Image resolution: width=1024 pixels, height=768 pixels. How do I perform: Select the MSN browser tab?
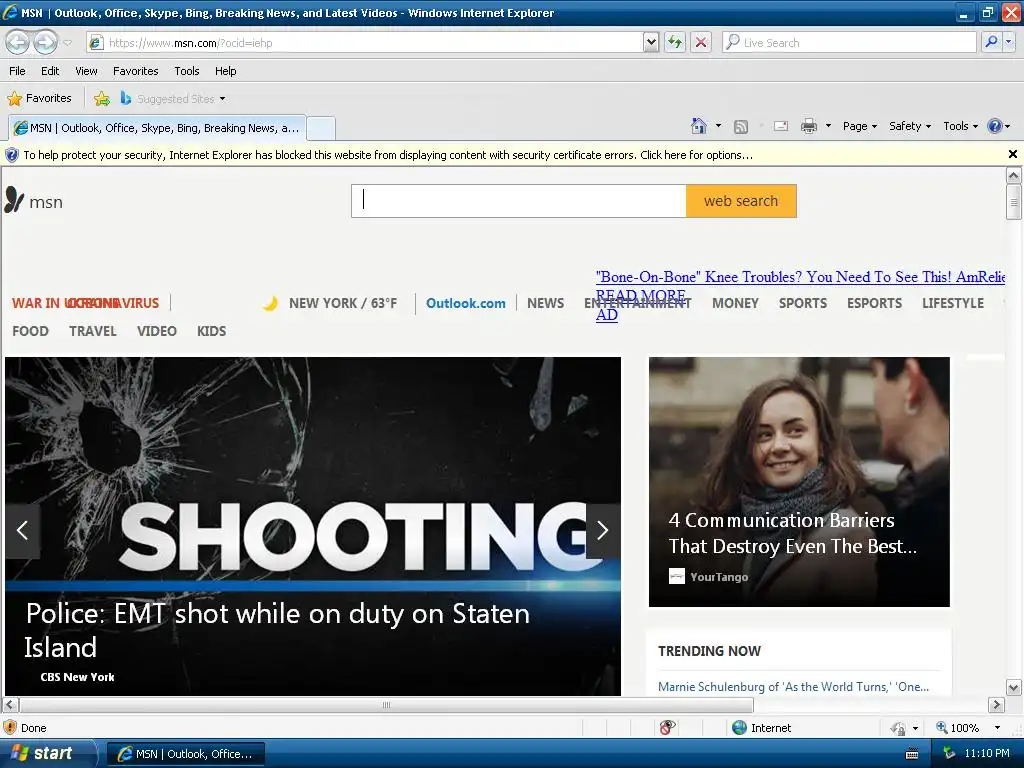[x=157, y=128]
